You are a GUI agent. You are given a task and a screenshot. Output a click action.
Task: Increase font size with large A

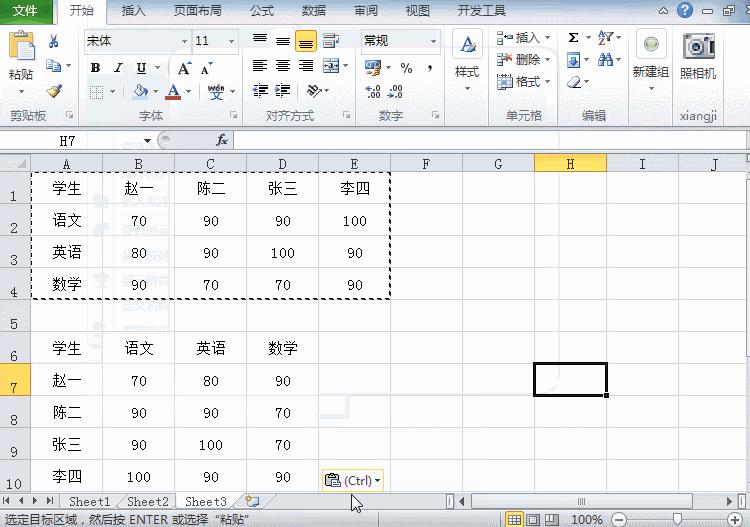tap(184, 69)
